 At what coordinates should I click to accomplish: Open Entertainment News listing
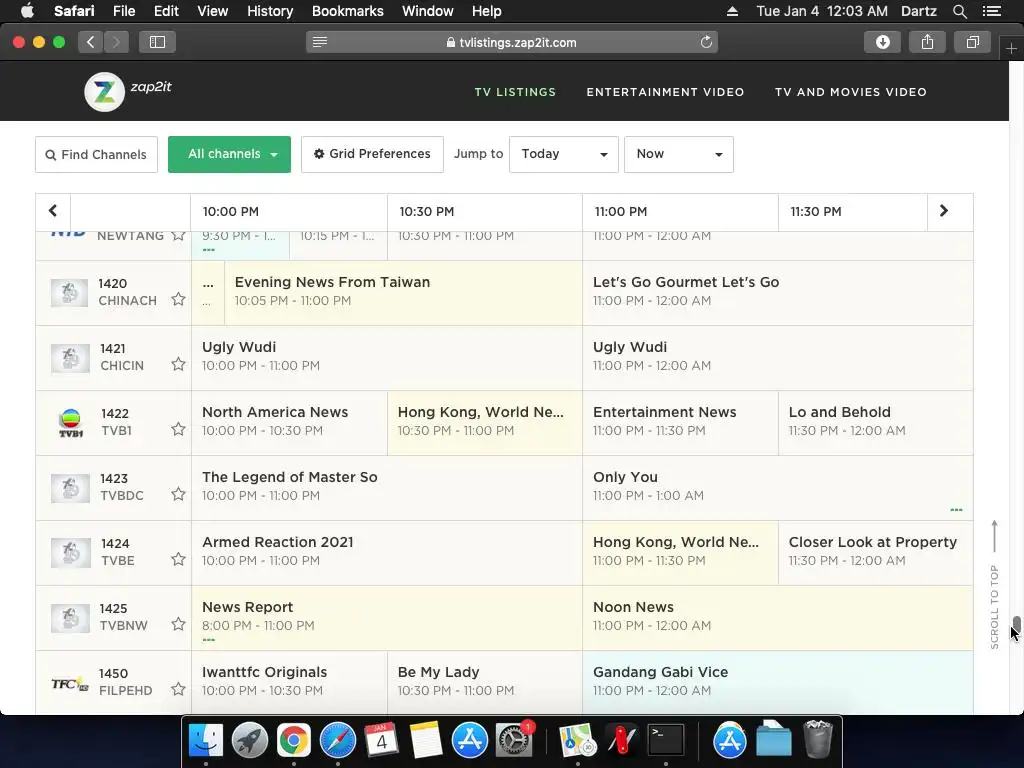(x=680, y=423)
